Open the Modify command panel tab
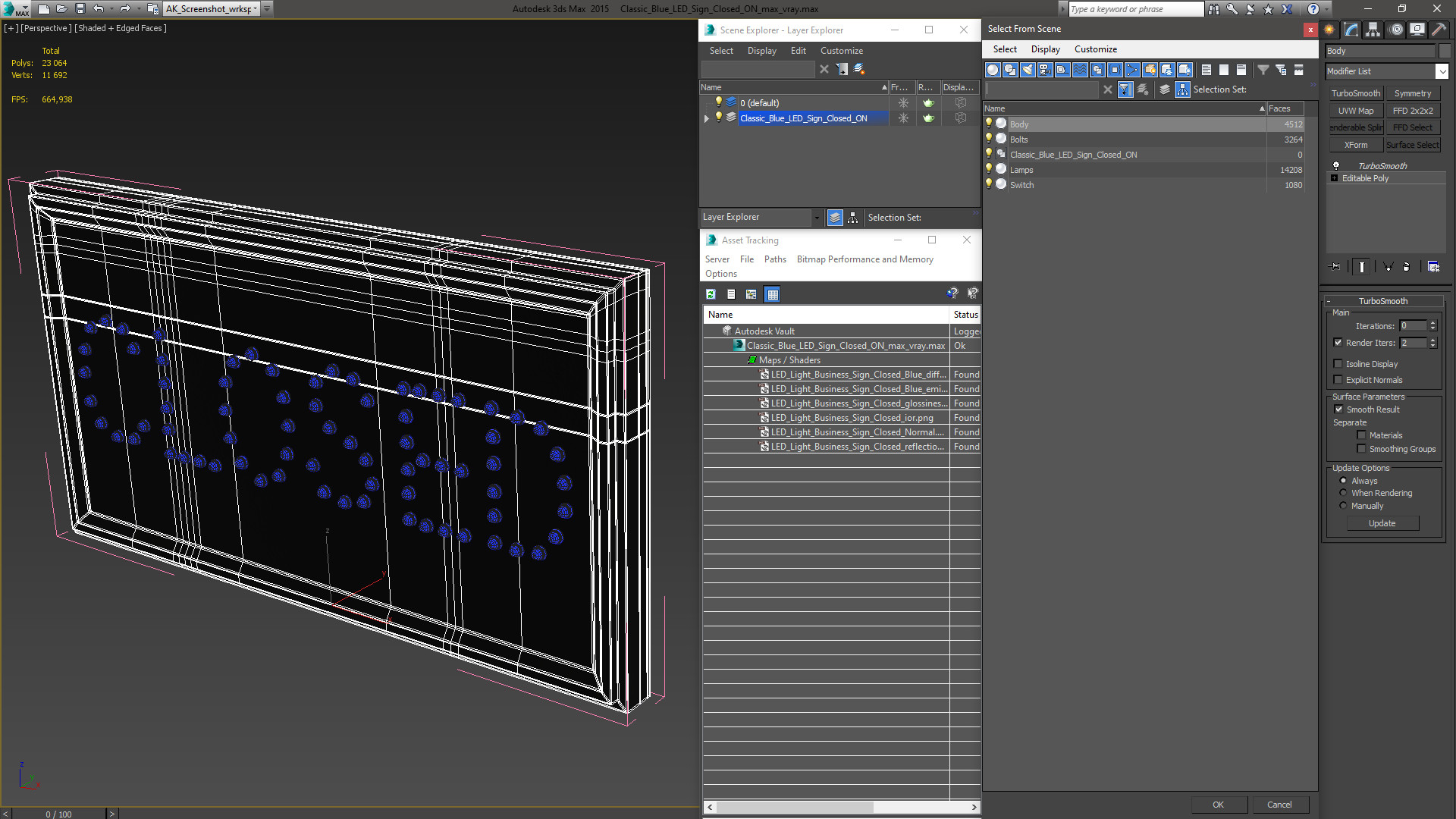Screen dimensions: 1456x819 click(1351, 30)
